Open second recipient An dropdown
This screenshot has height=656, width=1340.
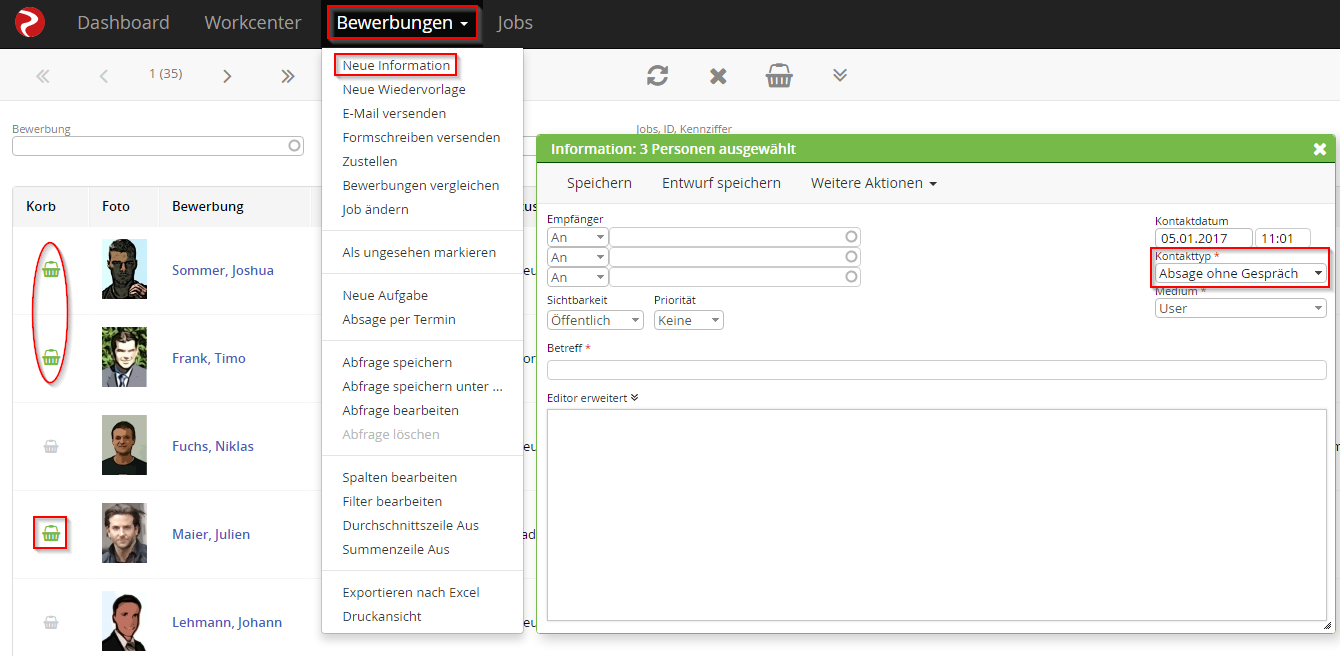pyautogui.click(x=577, y=257)
